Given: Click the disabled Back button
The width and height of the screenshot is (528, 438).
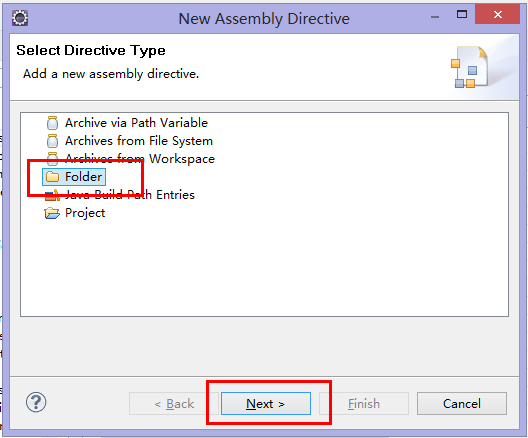Looking at the screenshot, I should coord(174,403).
